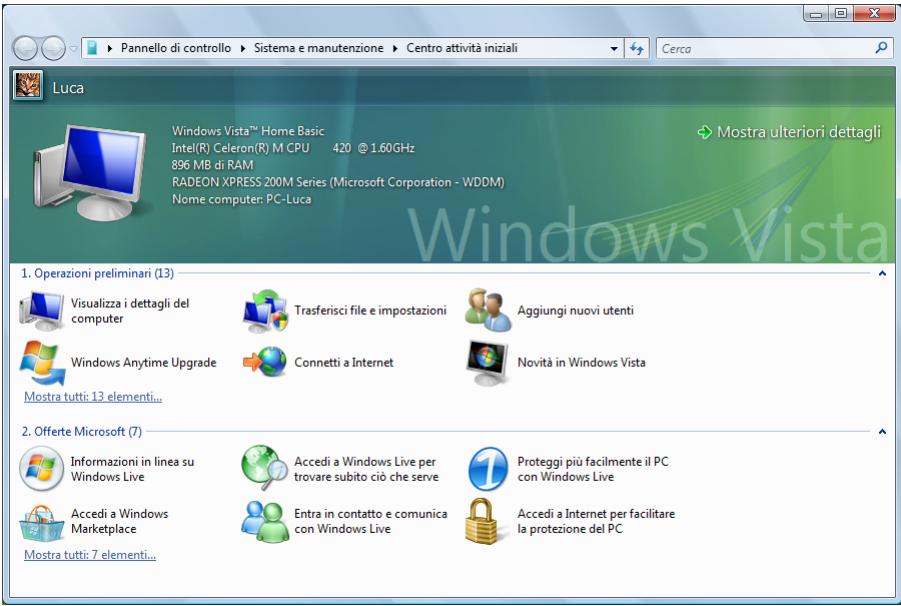Image resolution: width=901 pixels, height=606 pixels.
Task: Close the Centro attività iniziali window
Action: 874,14
